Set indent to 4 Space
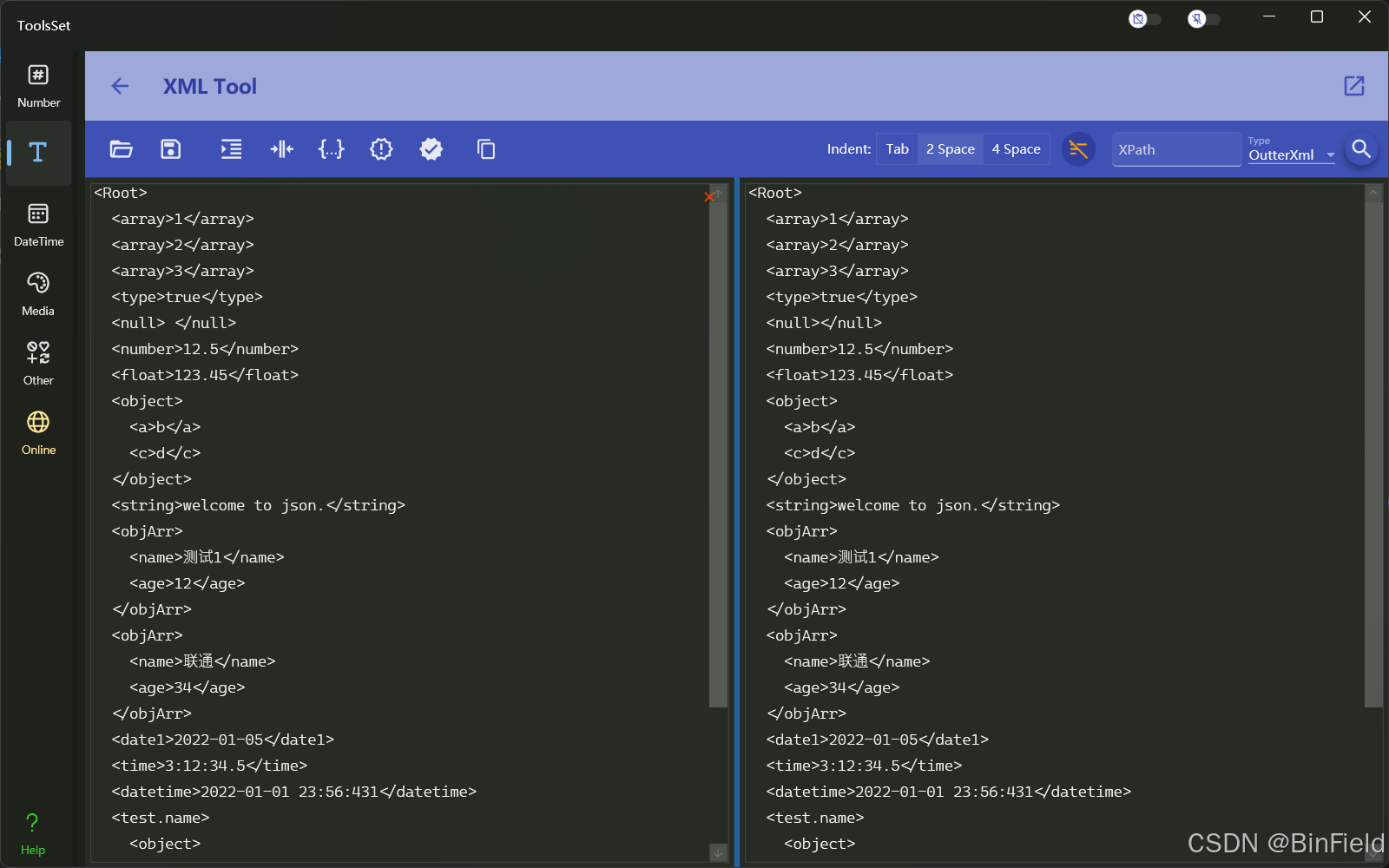 tap(1017, 149)
